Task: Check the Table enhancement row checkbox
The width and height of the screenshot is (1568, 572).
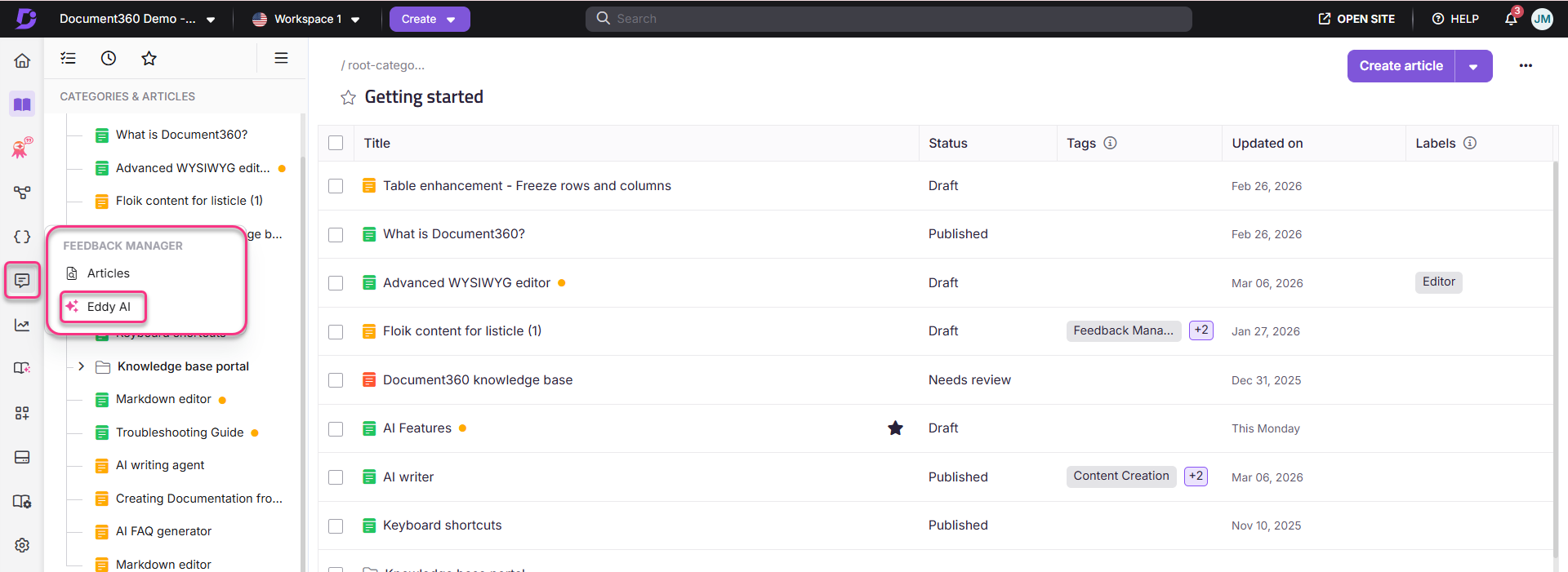Action: click(x=336, y=186)
